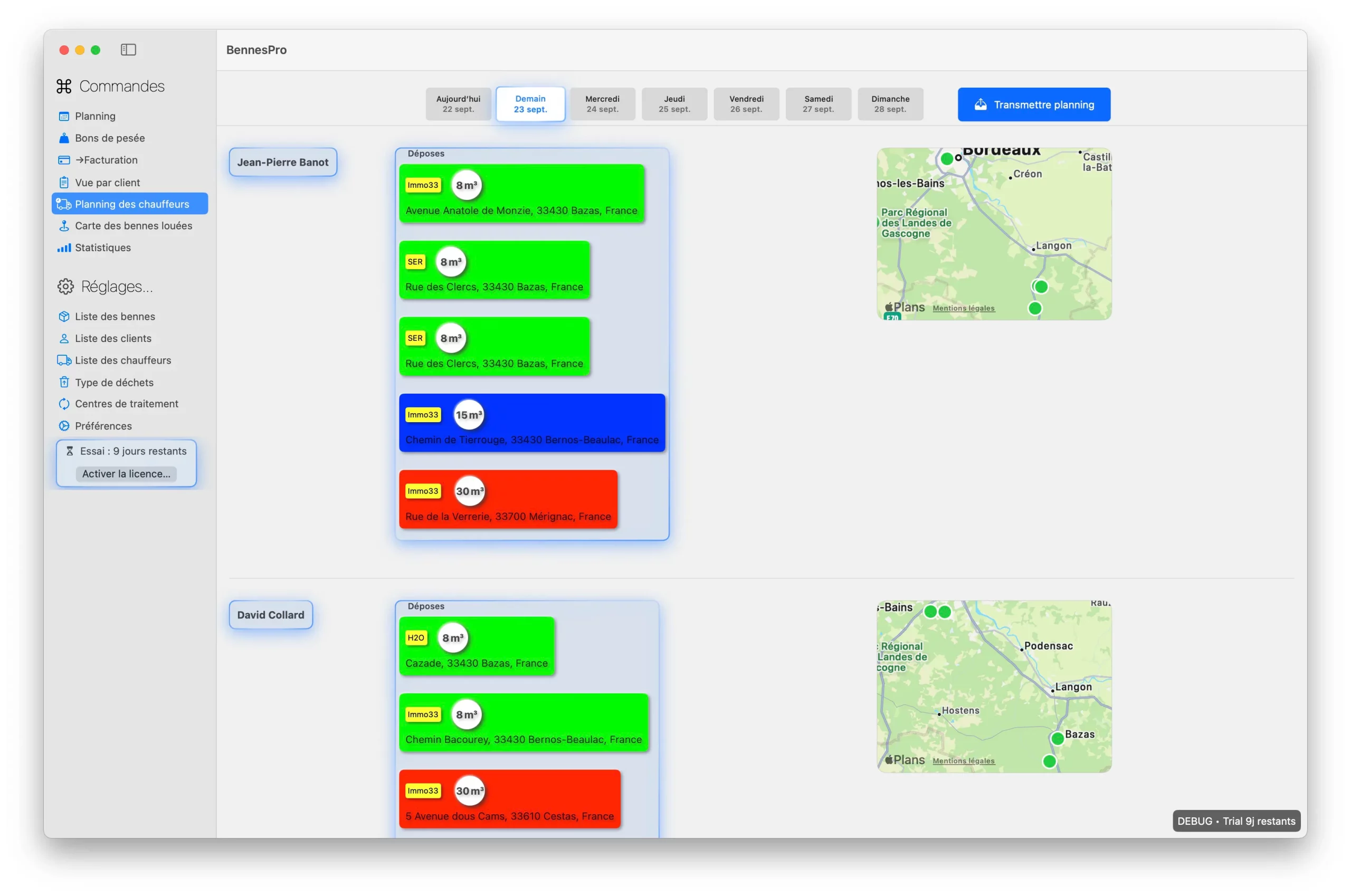Viewport: 1351px width, 896px height.
Task: Click the red Rue de la Verrerie card
Action: pyautogui.click(x=508, y=499)
